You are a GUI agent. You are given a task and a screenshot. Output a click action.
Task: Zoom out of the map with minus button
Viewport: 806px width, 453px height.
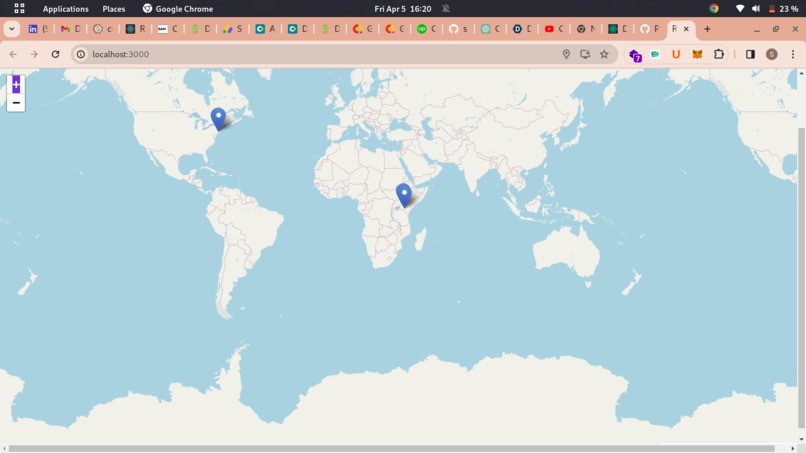point(16,103)
